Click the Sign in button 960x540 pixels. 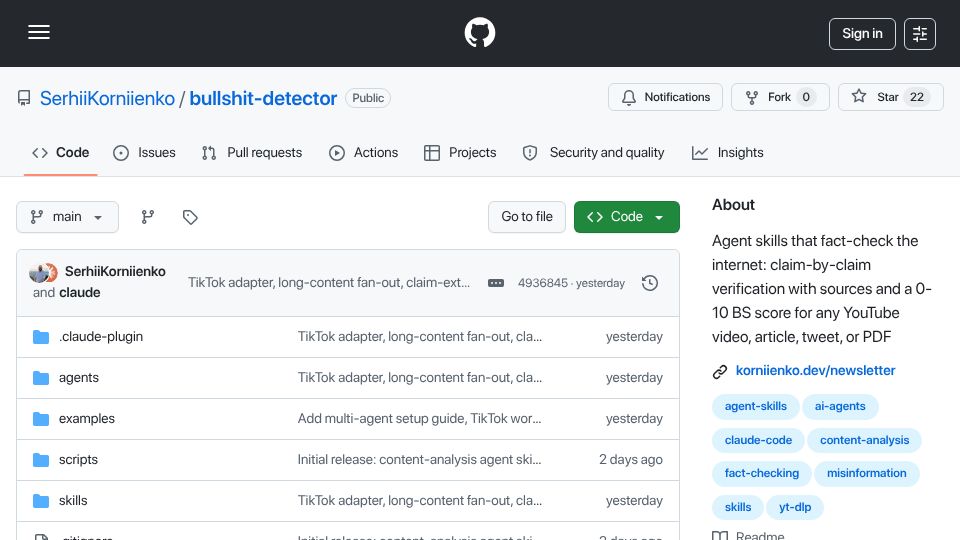pos(862,34)
